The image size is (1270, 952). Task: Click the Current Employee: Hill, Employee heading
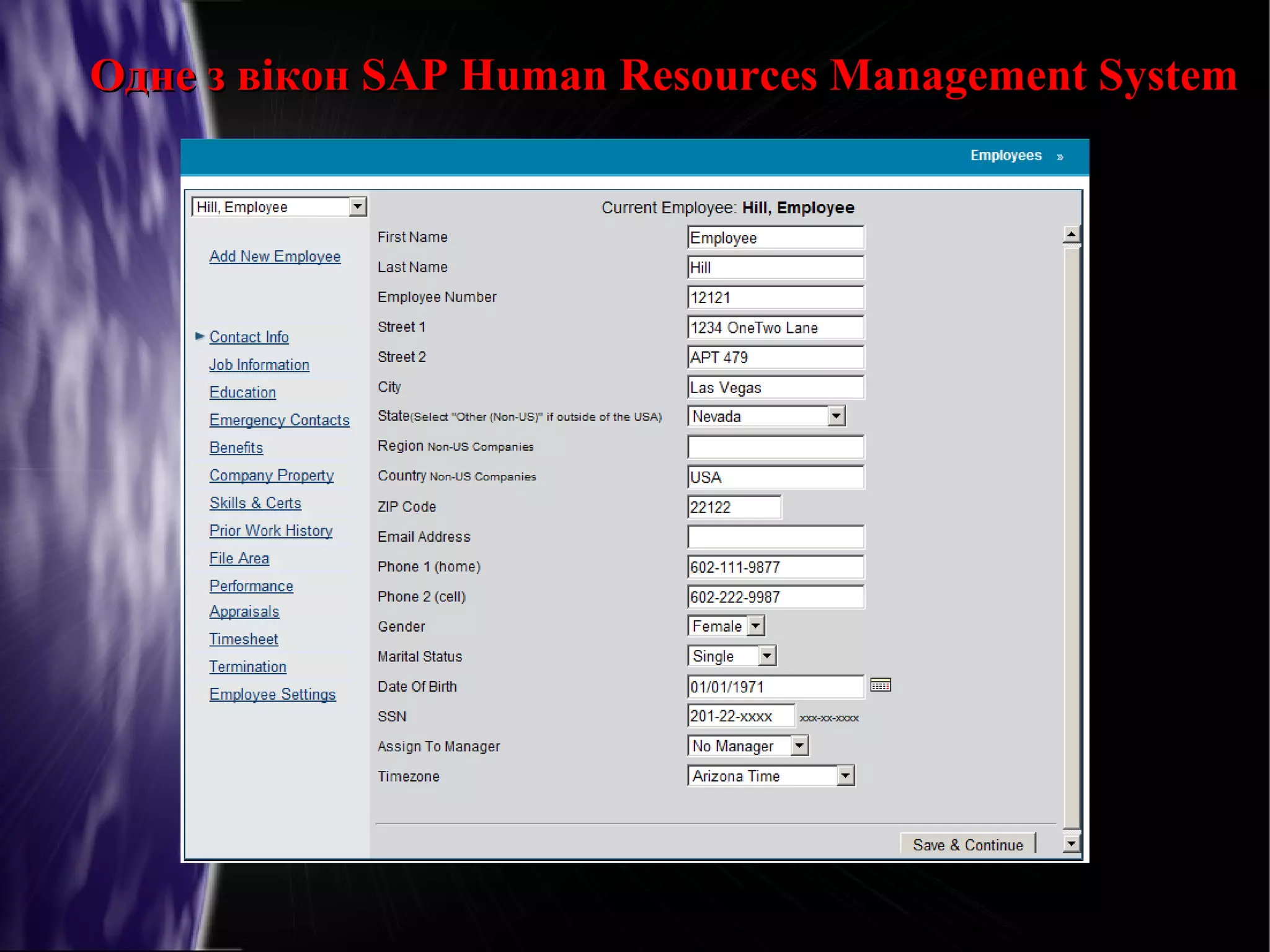pyautogui.click(x=727, y=208)
